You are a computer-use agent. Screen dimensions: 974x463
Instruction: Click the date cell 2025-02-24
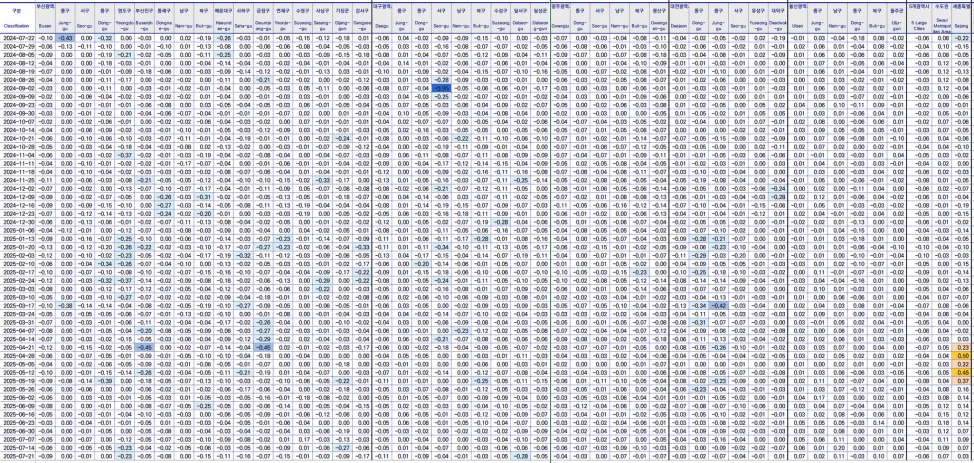point(16,280)
